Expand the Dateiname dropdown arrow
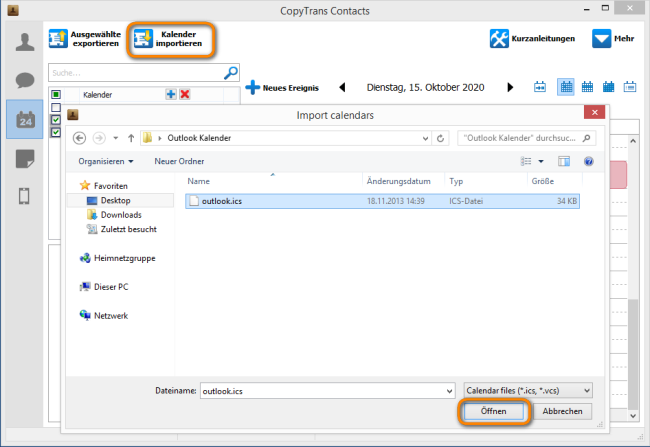The image size is (650, 447). tap(449, 391)
